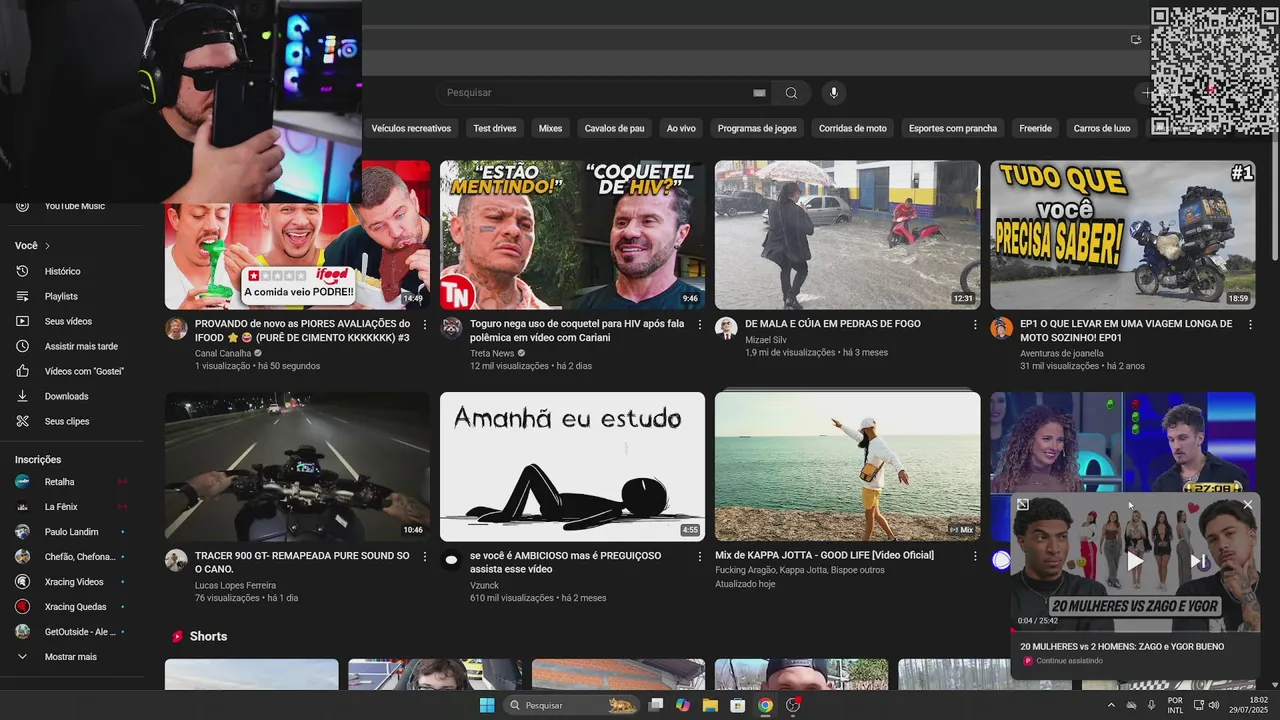The height and width of the screenshot is (720, 1280).
Task: Open Google Chrome from the taskbar
Action: pos(765,705)
